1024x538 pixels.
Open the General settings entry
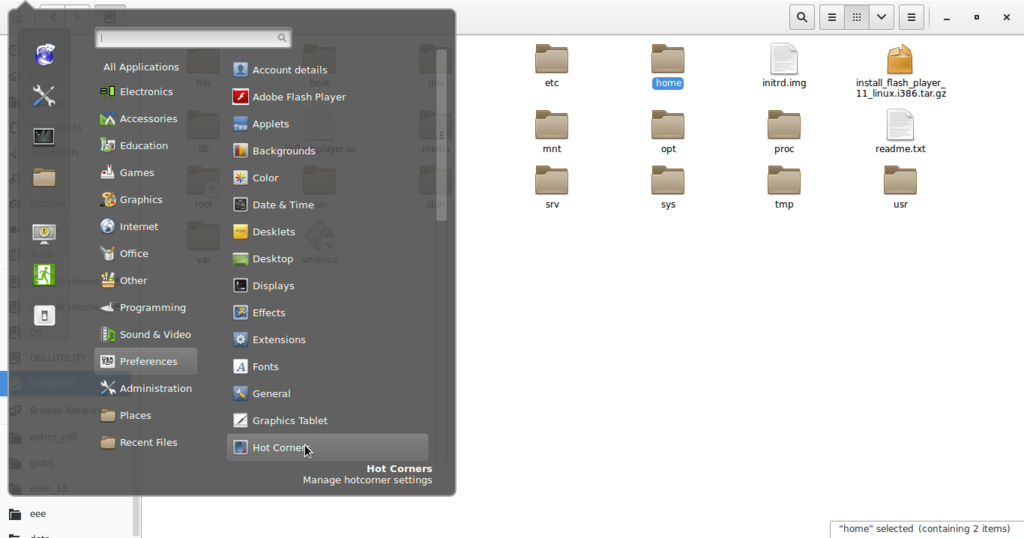click(327, 394)
